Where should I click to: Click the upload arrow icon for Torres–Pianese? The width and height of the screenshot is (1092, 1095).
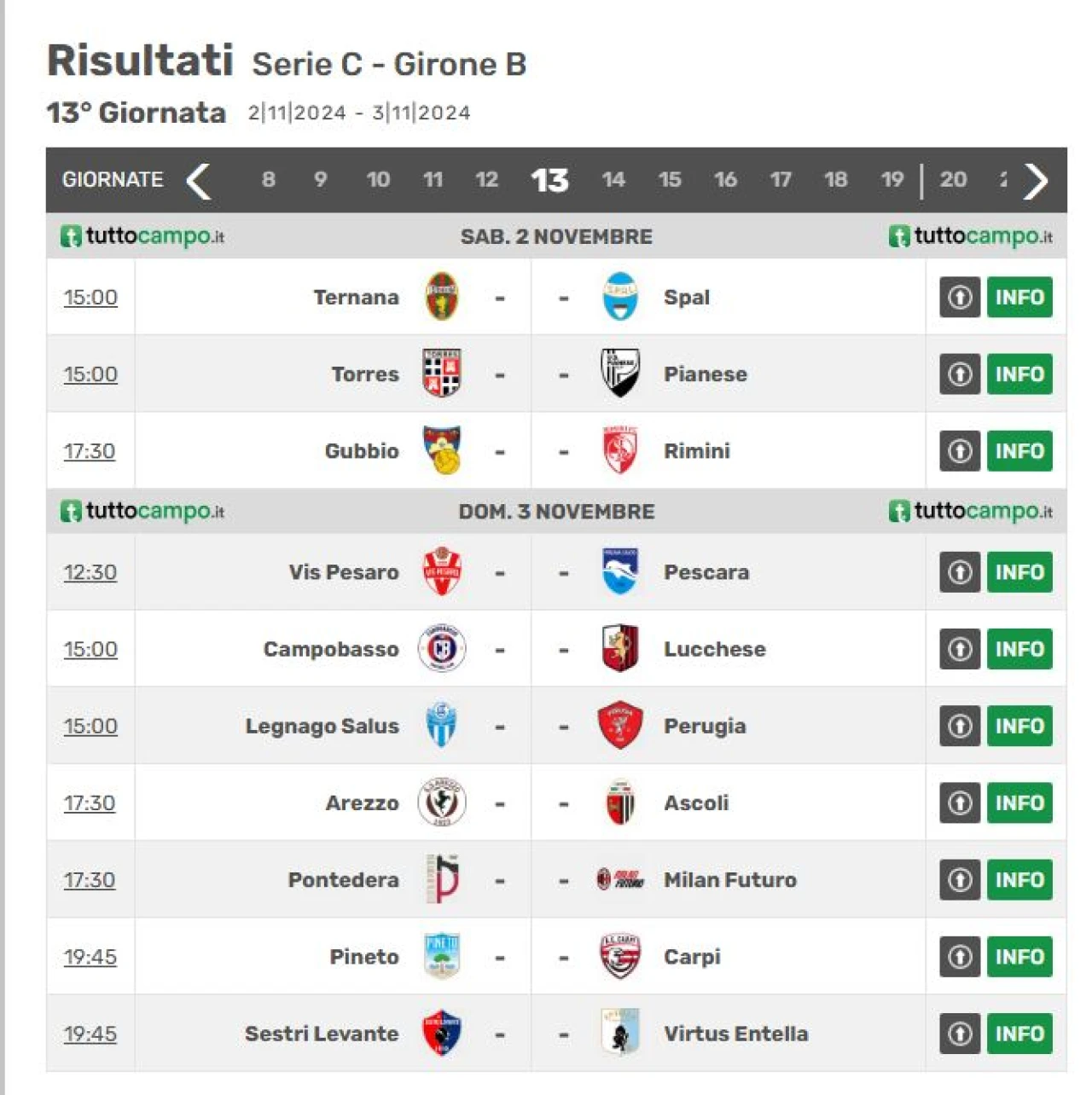(960, 374)
